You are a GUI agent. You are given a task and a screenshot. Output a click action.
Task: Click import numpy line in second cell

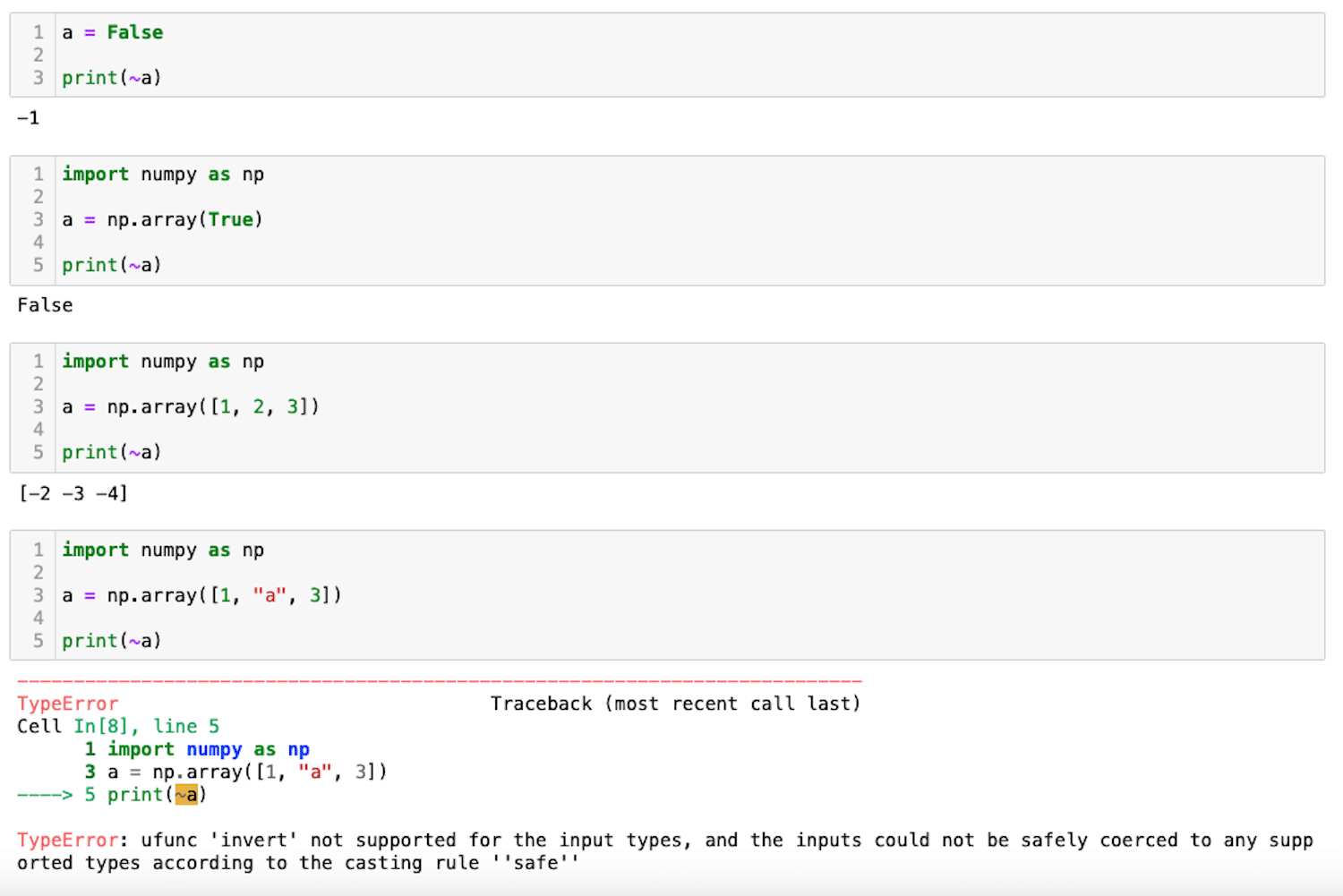[x=163, y=175]
